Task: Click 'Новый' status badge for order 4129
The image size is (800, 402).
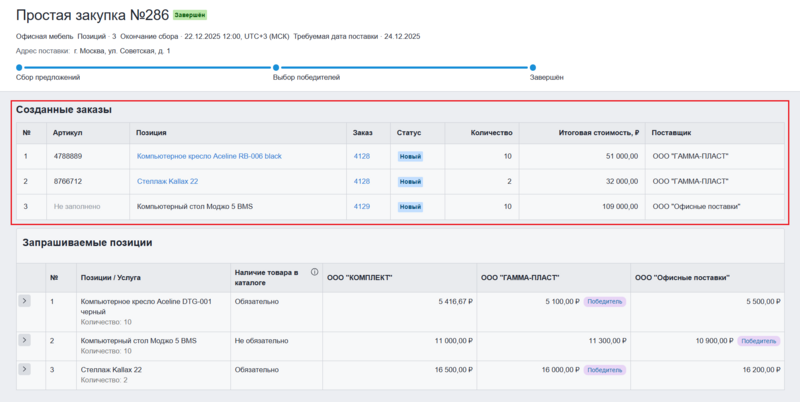Action: click(410, 207)
